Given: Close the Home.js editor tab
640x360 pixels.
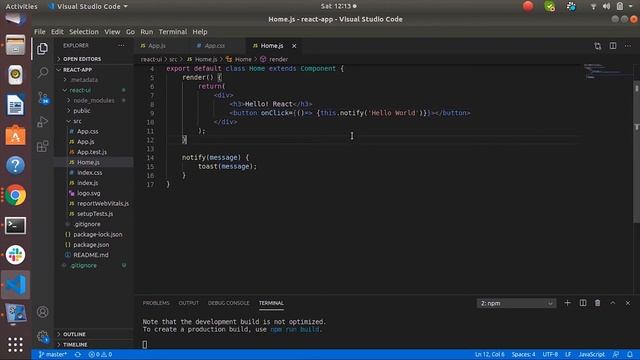Looking at the screenshot, I should [294, 46].
